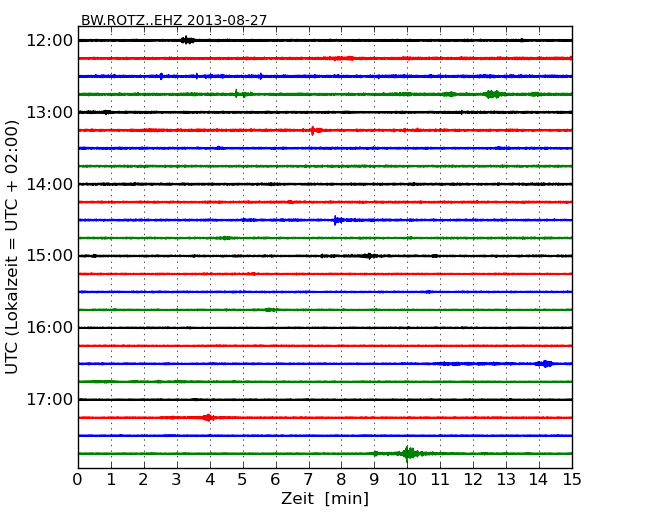The image size is (650, 520).
Task: Select x-axis tick label '14'
Action: click(x=538, y=480)
